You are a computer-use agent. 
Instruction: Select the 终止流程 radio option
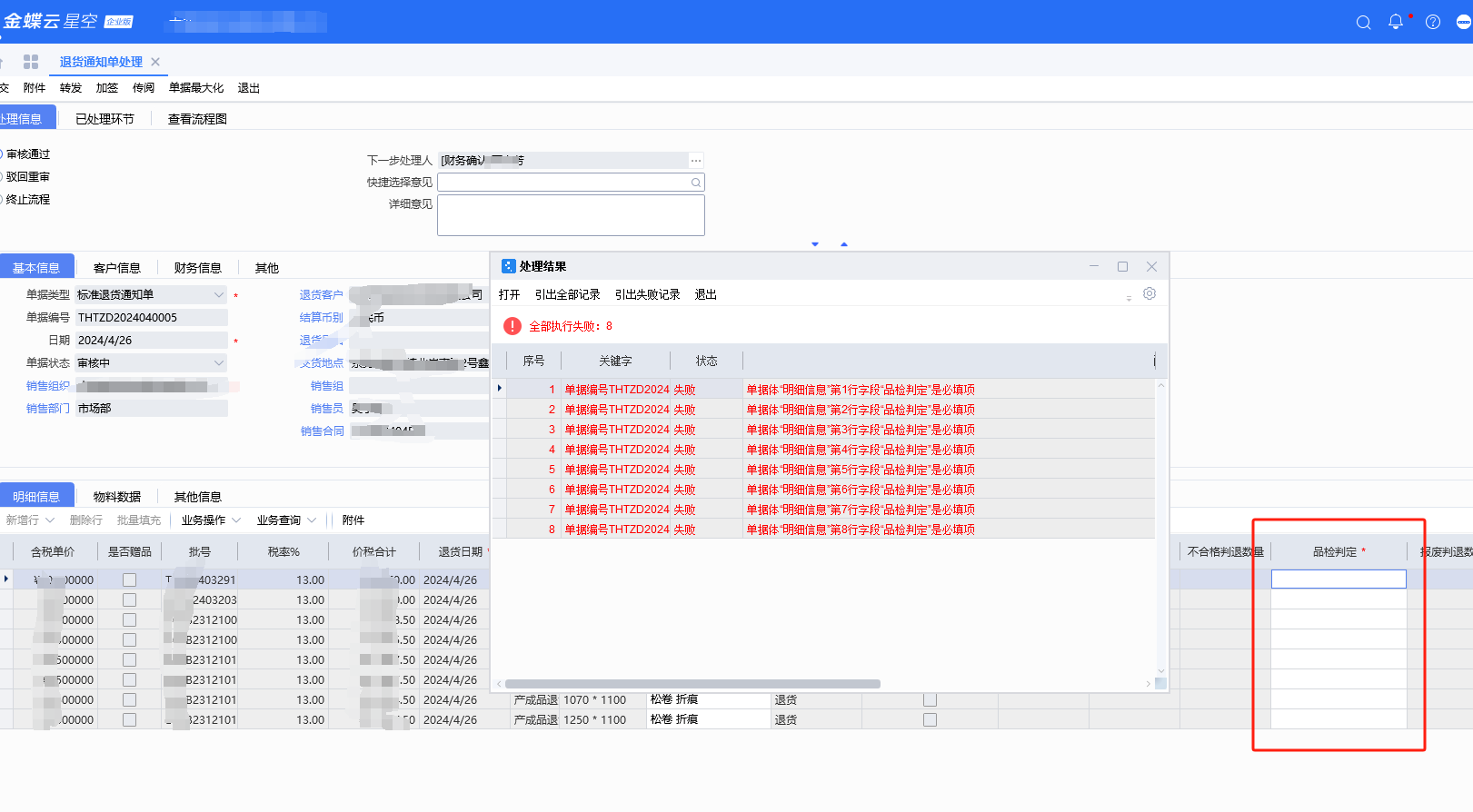[2, 200]
